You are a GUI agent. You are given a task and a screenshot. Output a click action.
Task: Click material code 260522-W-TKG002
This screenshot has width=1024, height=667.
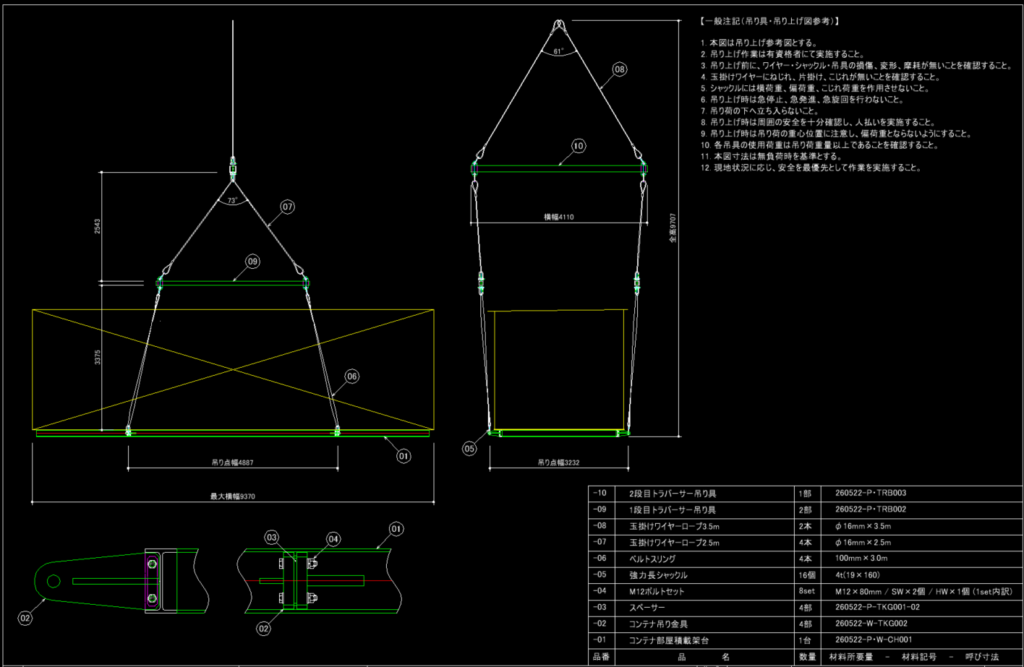click(x=871, y=623)
